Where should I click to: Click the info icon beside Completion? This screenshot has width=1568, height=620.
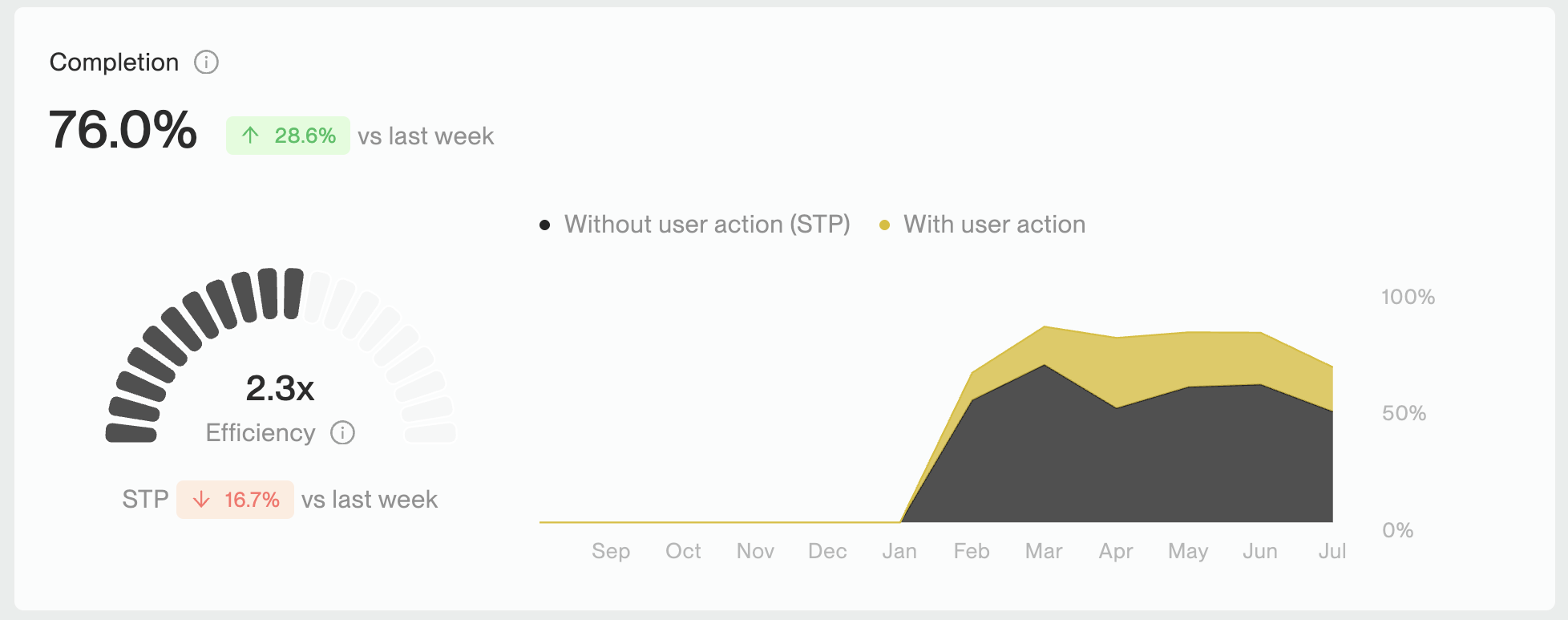(x=206, y=63)
